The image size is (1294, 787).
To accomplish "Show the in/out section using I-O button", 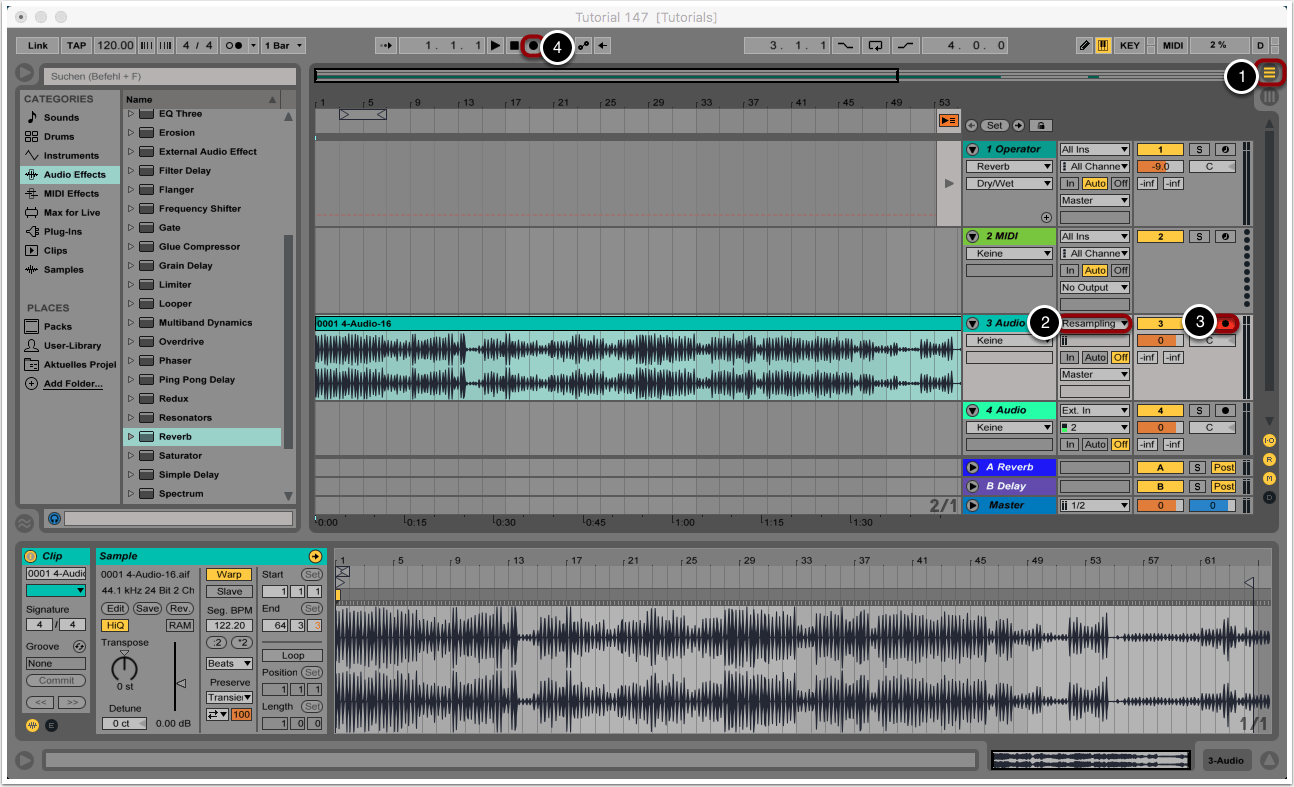I will 1269,440.
